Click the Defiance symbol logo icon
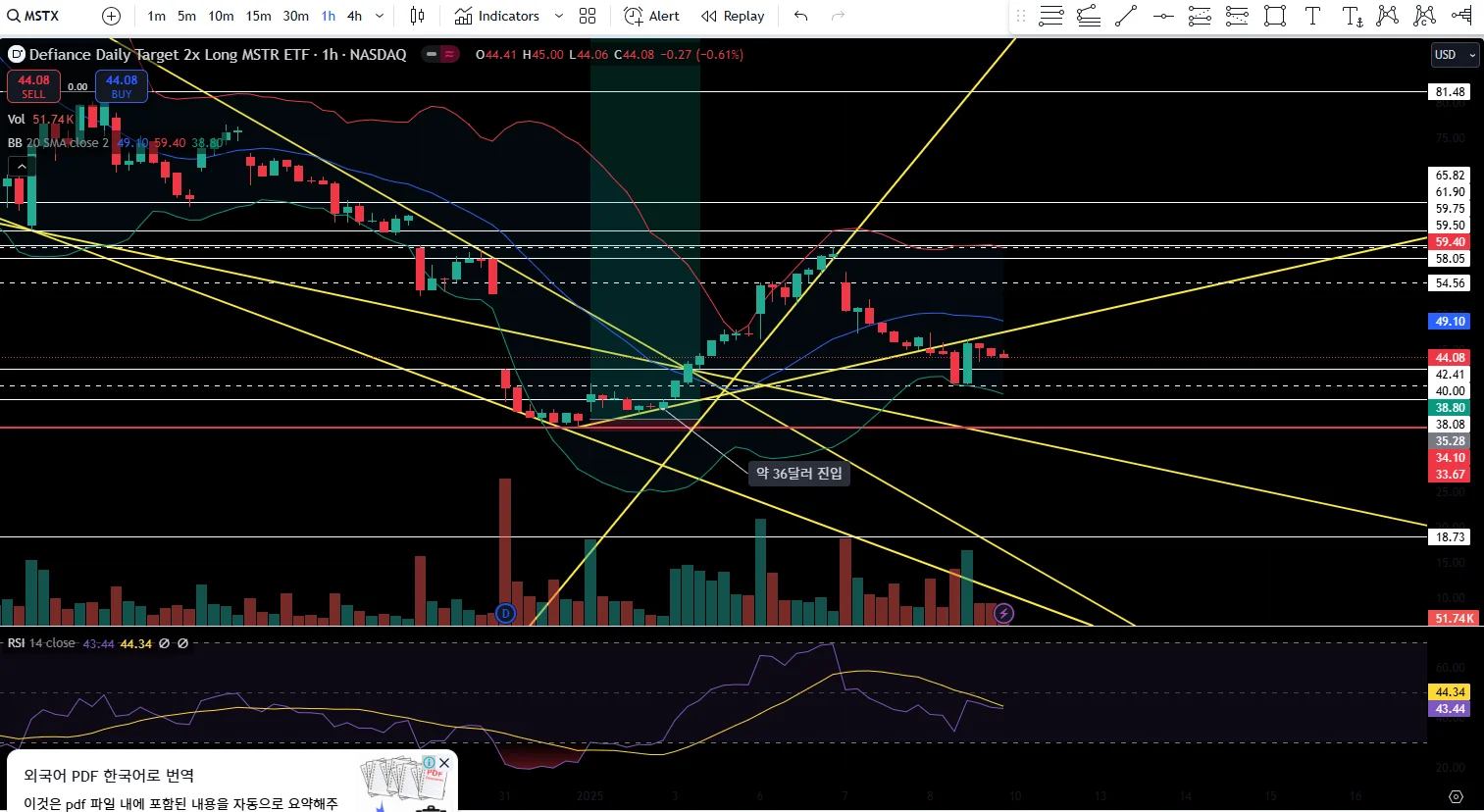This screenshot has height=812, width=1484. coord(17,55)
